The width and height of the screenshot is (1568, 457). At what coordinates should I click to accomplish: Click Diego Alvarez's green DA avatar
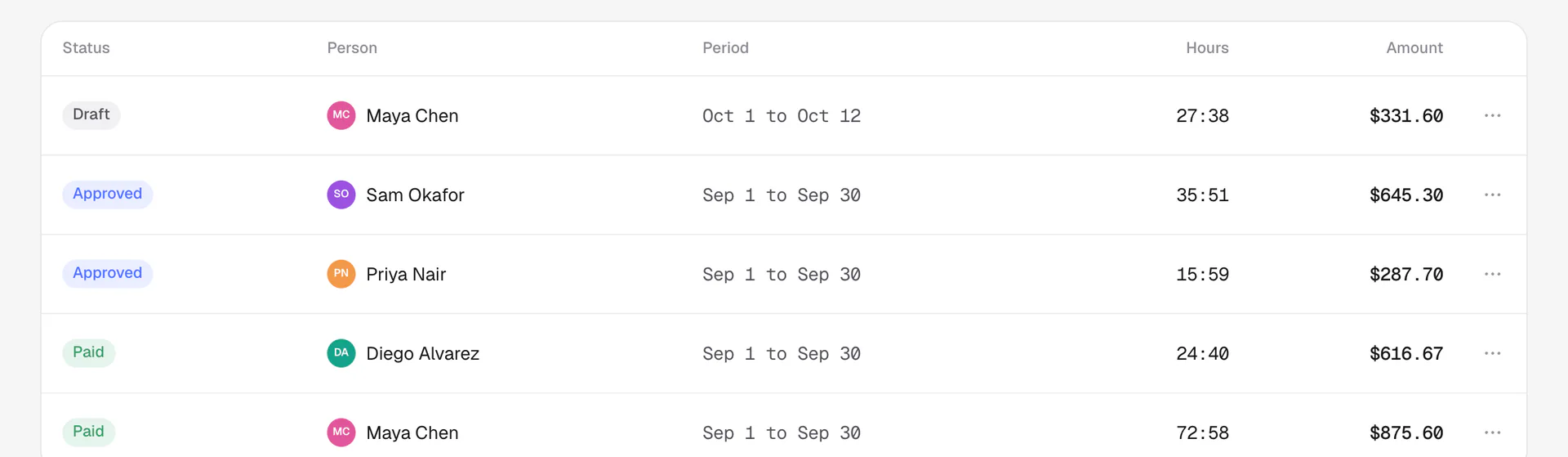[341, 353]
